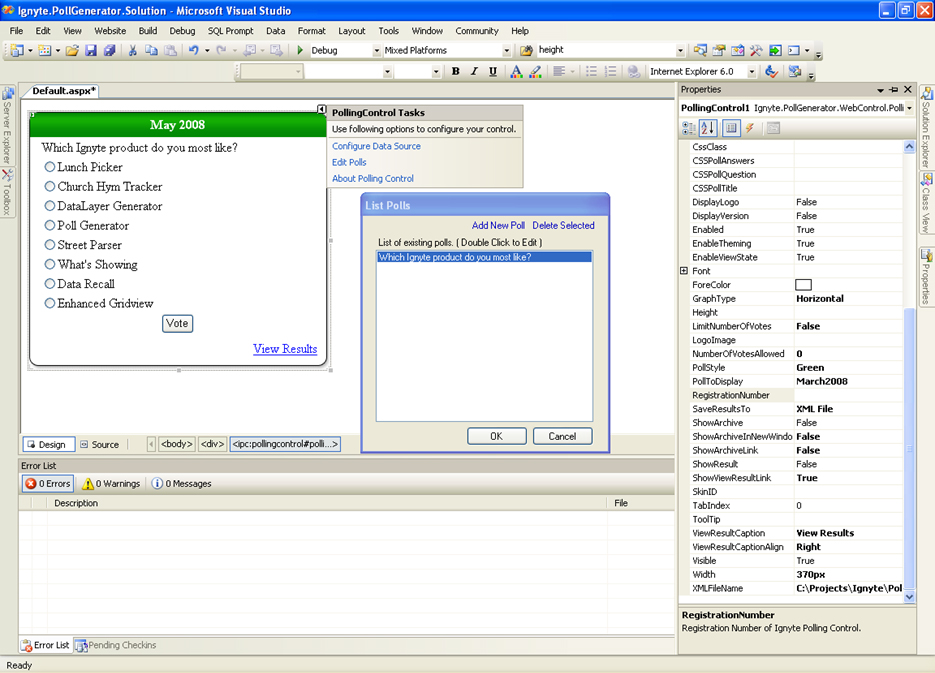Click the Check Accessibility wheelchair icon

pyautogui.click(x=771, y=72)
